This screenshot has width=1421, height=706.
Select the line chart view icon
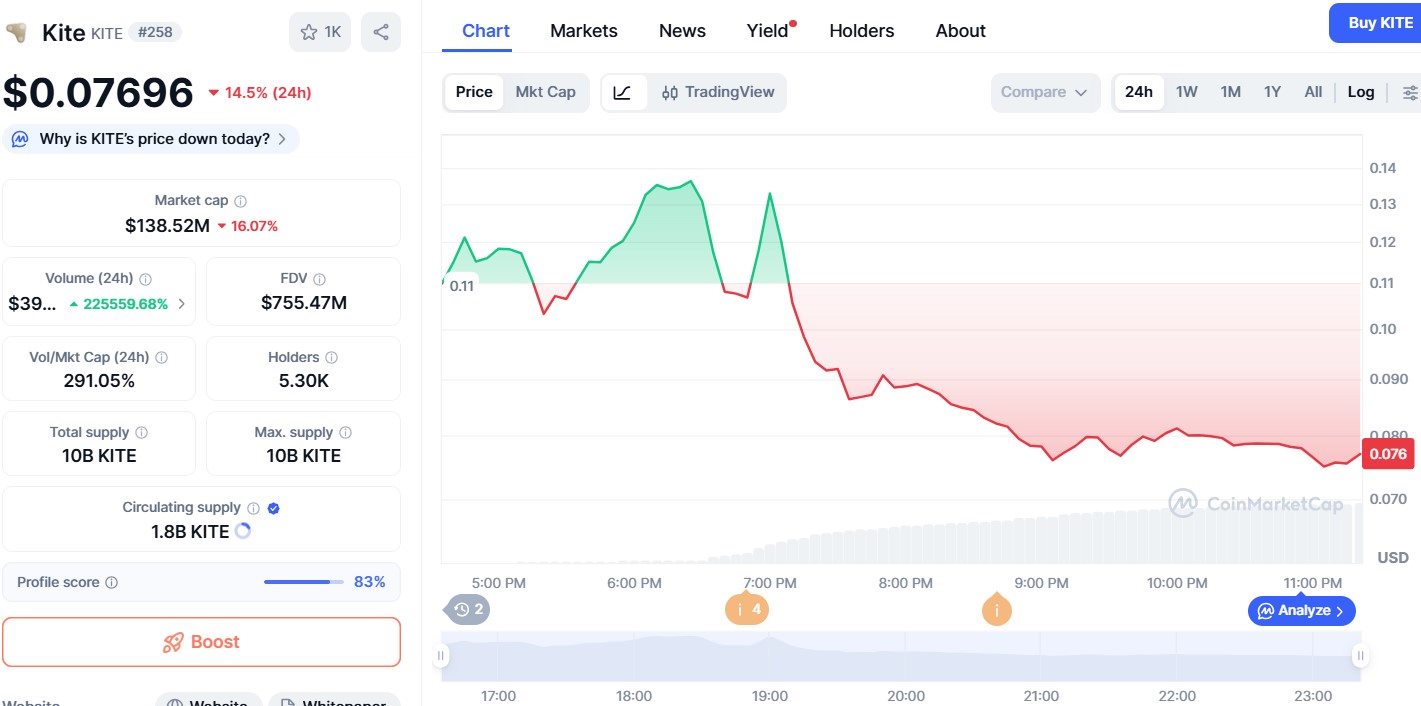click(624, 92)
